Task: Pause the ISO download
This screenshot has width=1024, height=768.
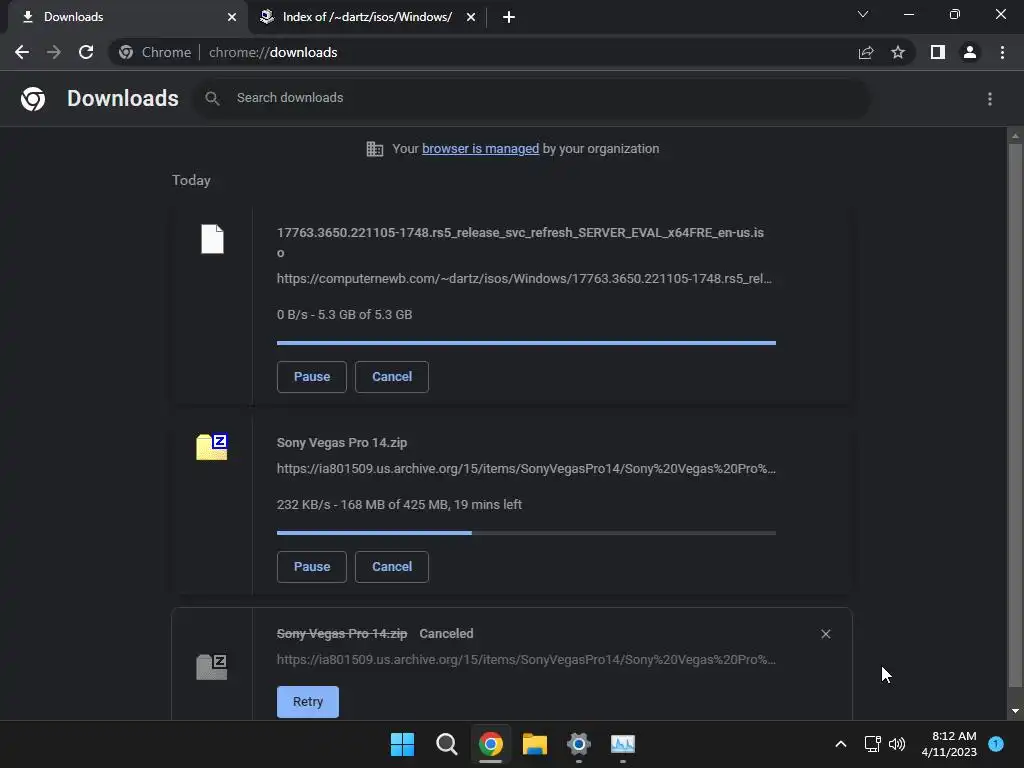Action: tap(312, 377)
